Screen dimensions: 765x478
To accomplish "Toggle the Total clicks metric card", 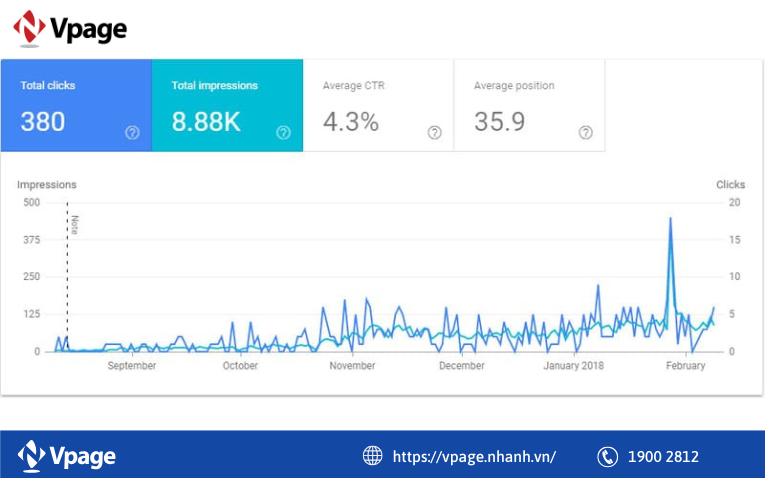I will [76, 106].
